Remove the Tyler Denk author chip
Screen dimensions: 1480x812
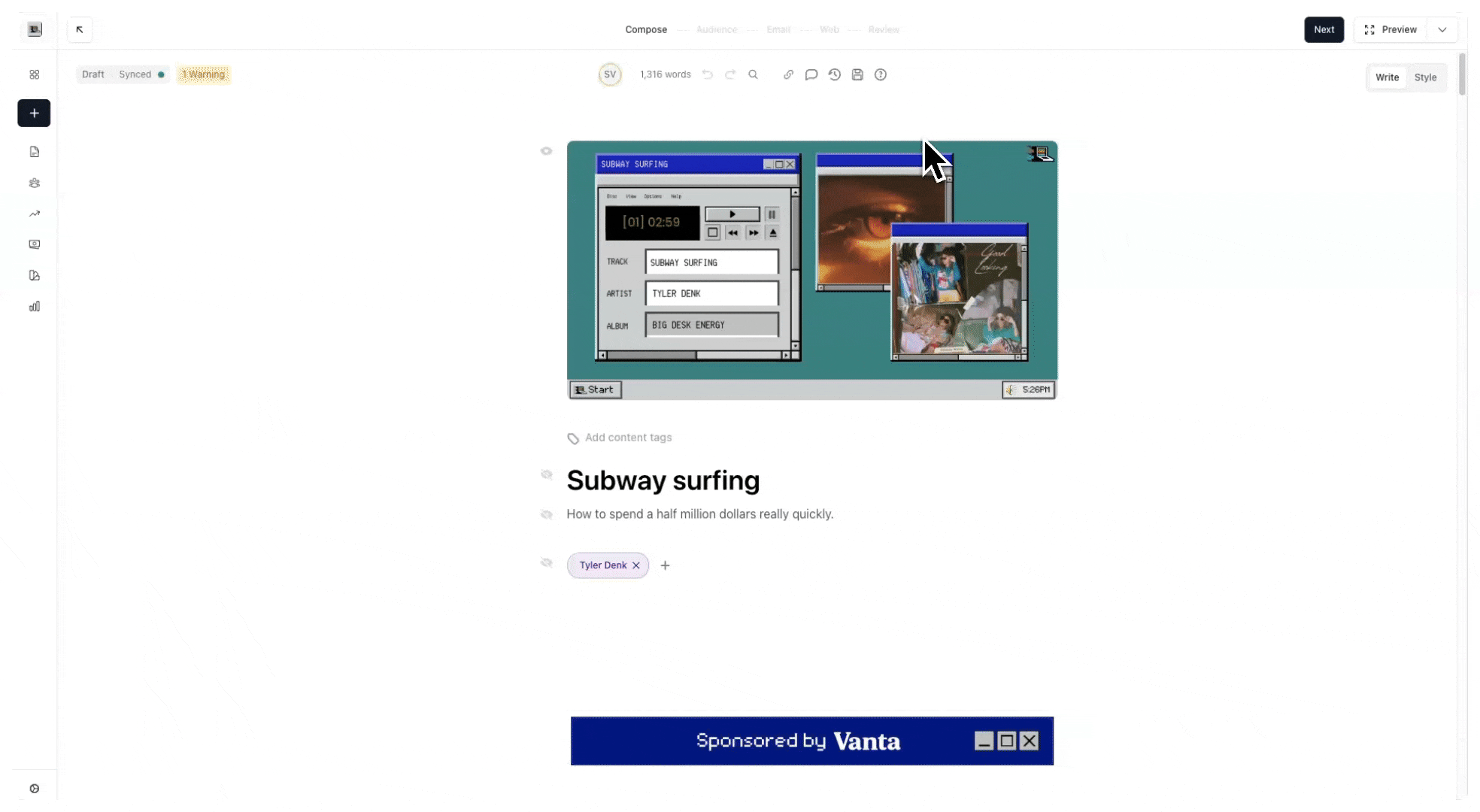[x=636, y=565]
